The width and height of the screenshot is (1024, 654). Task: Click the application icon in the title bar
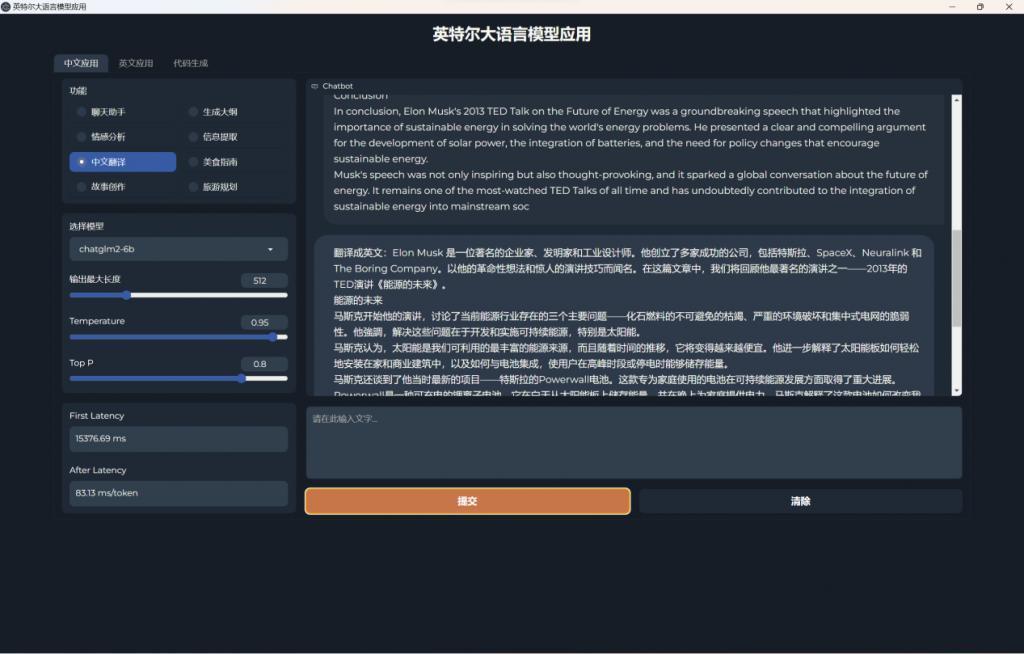(x=8, y=6)
